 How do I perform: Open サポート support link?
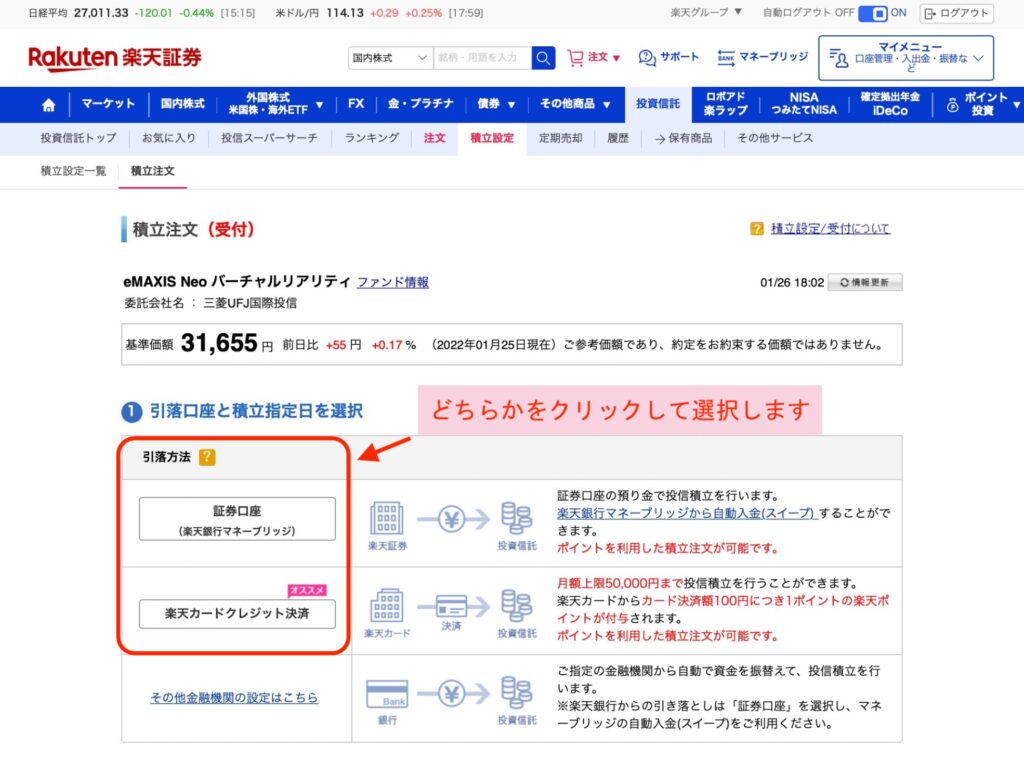[668, 57]
